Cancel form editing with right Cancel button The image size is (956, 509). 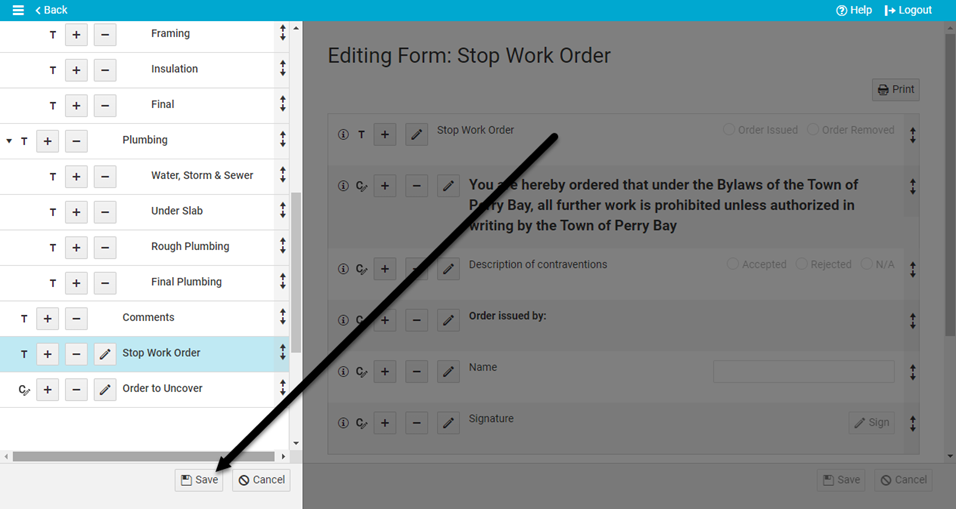pos(904,480)
